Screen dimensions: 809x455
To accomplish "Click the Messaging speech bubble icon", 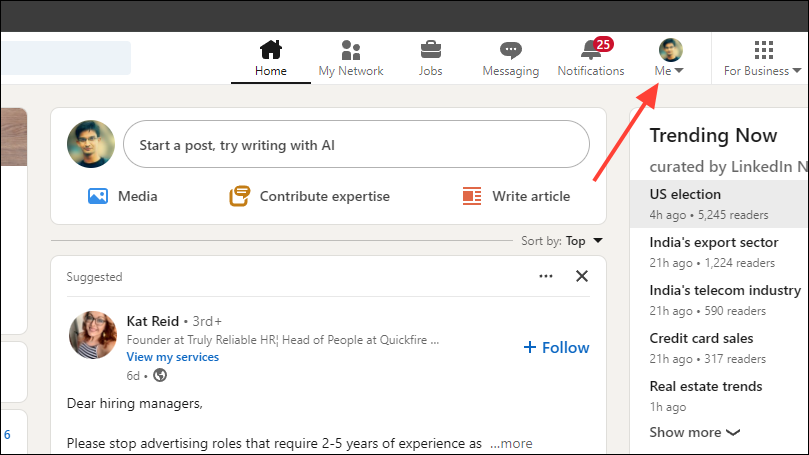I will 511,50.
